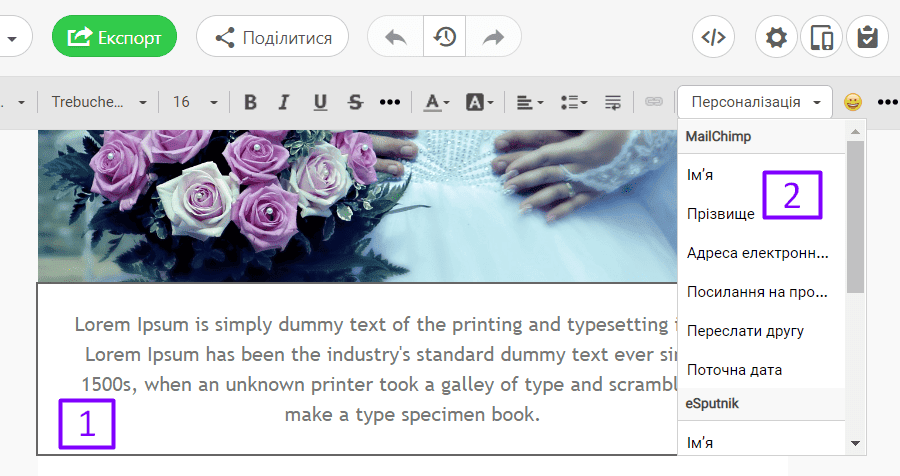
Task: Choose Поточна дата merge tag
Action: 734,369
